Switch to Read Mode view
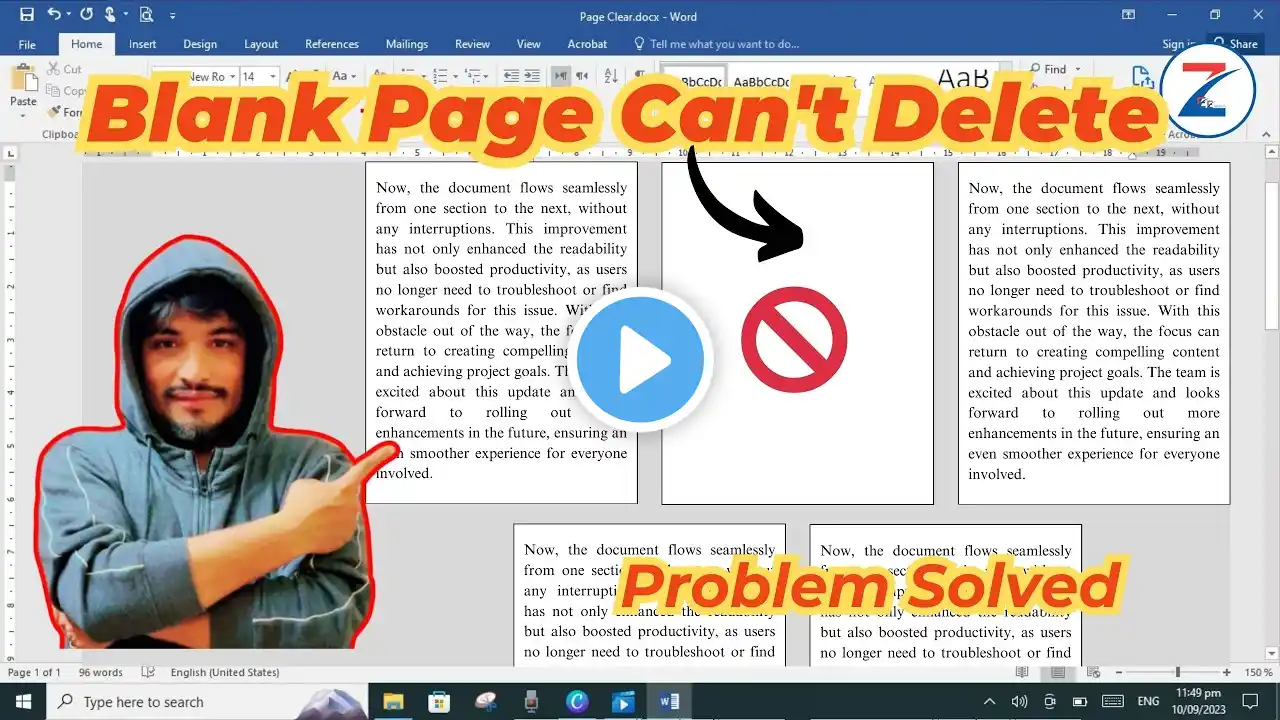This screenshot has width=1280, height=720. pyautogui.click(x=1021, y=673)
